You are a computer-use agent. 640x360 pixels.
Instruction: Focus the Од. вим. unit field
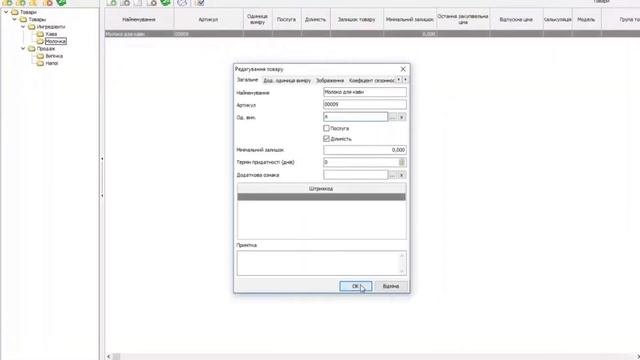coord(356,117)
